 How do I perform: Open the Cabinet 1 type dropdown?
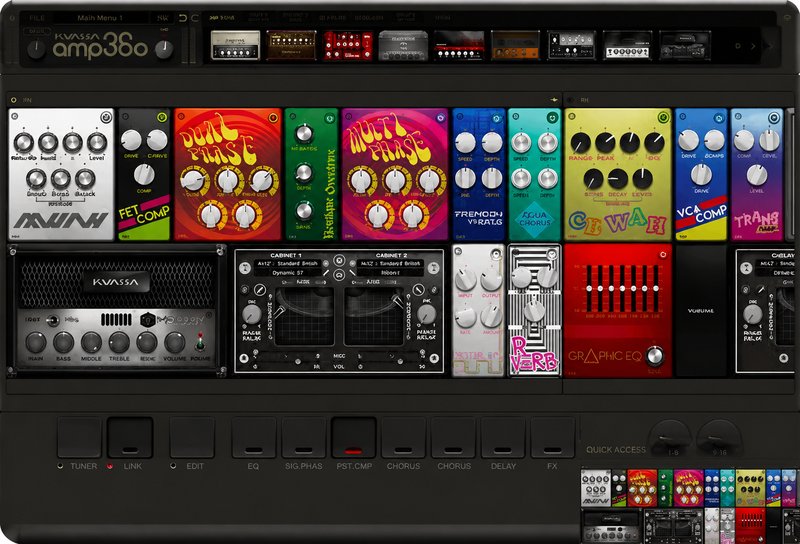[288, 264]
